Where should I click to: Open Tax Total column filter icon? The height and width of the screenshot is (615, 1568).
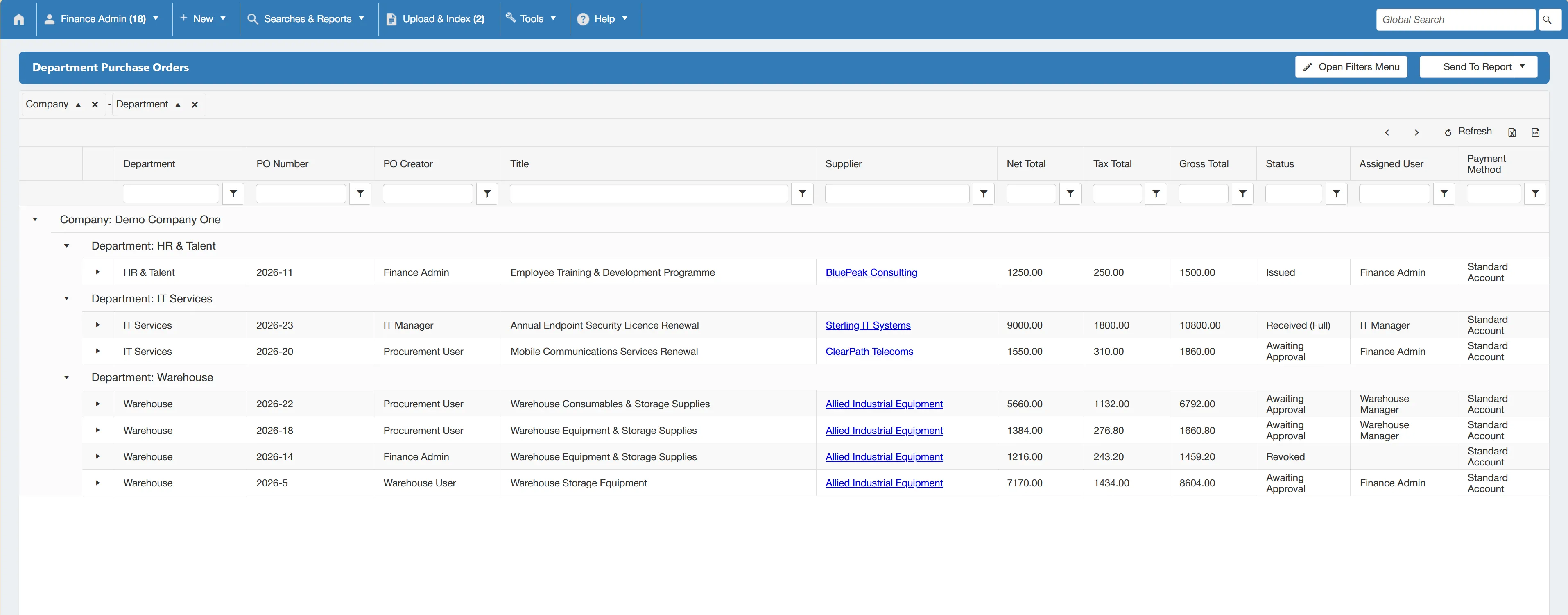pyautogui.click(x=1156, y=194)
